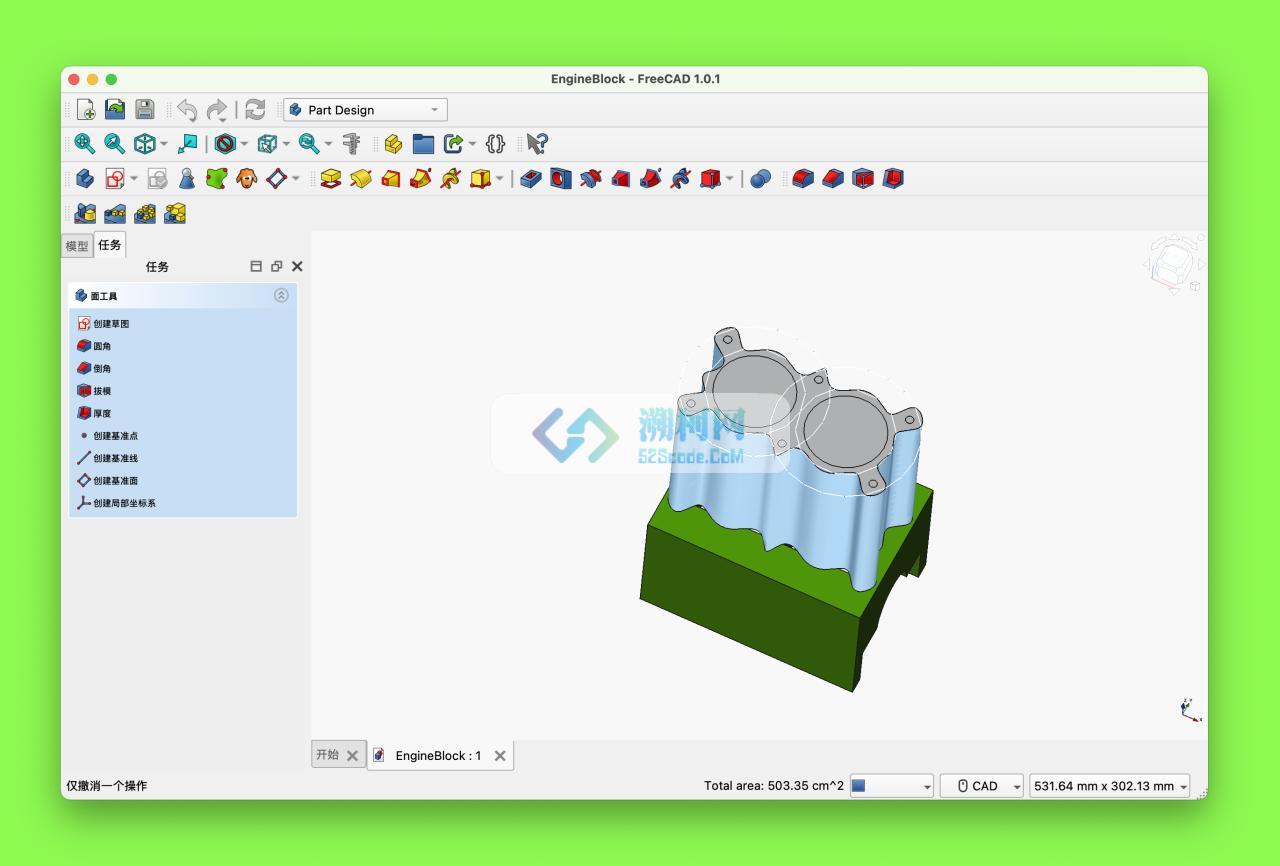Click the Refresh recompute icon

coord(255,110)
